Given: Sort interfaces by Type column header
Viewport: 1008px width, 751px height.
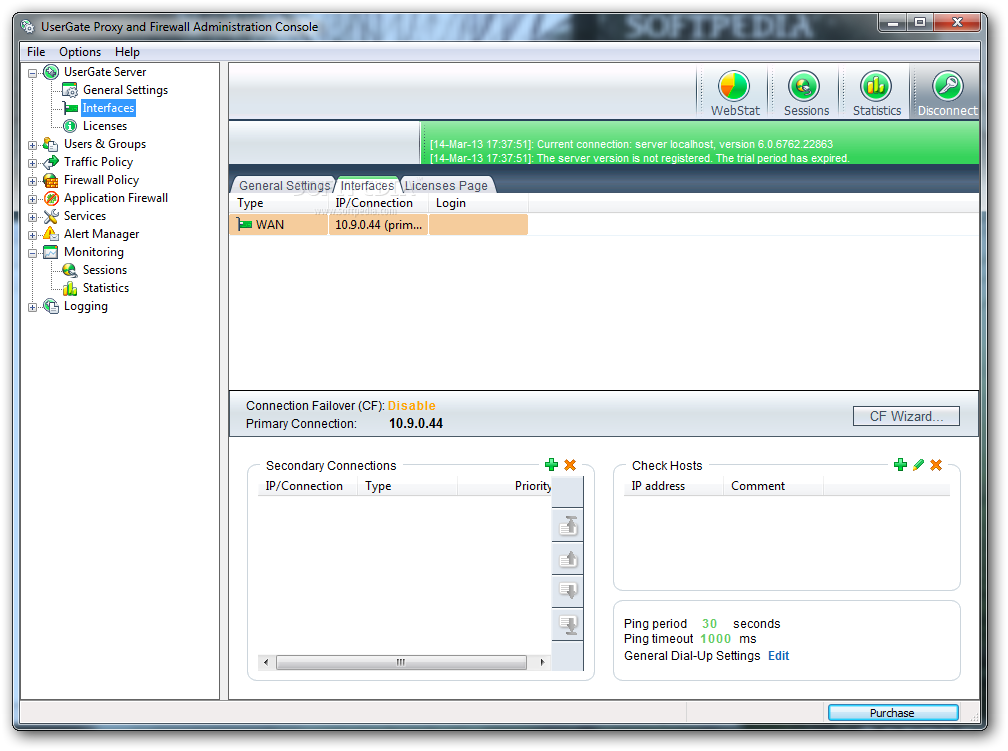Looking at the screenshot, I should pyautogui.click(x=279, y=203).
